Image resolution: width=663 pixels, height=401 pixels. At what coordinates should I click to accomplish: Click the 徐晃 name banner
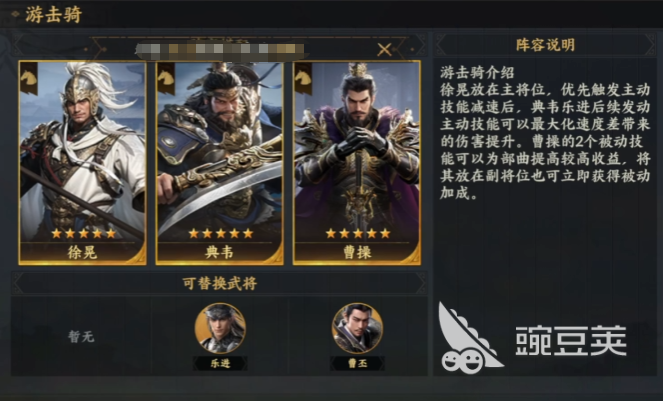coord(82,253)
